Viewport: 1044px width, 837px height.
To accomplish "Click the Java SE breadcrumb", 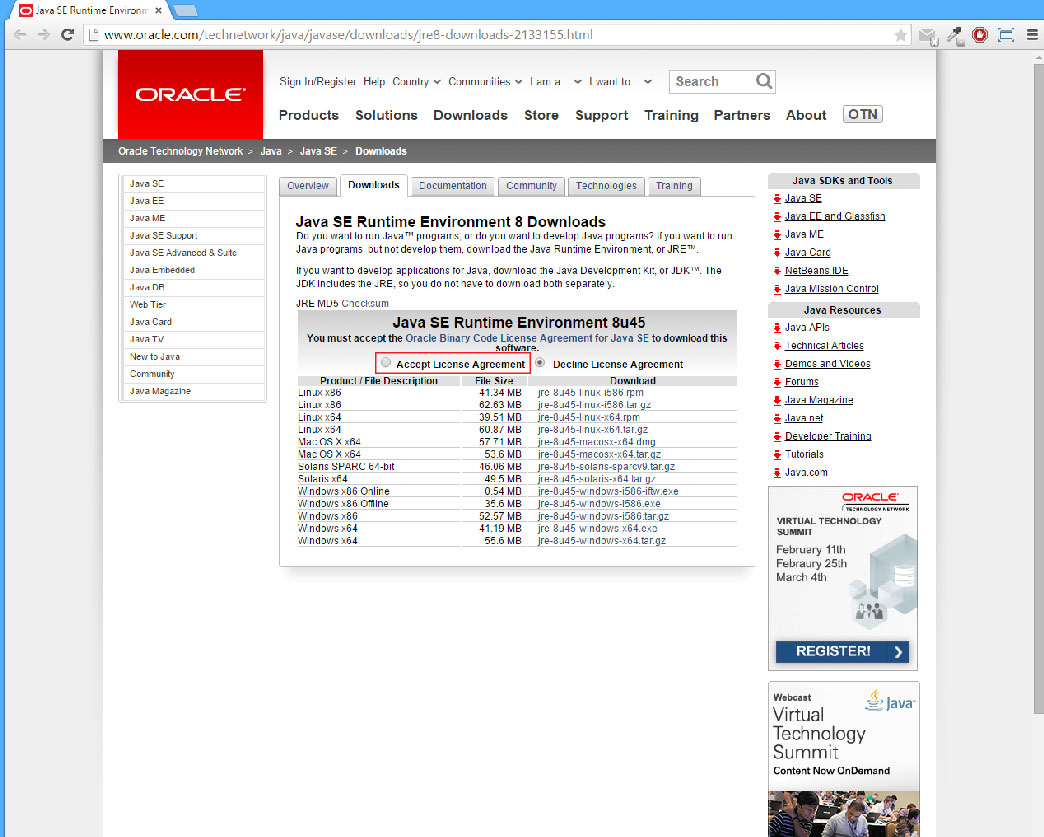I will pos(318,151).
